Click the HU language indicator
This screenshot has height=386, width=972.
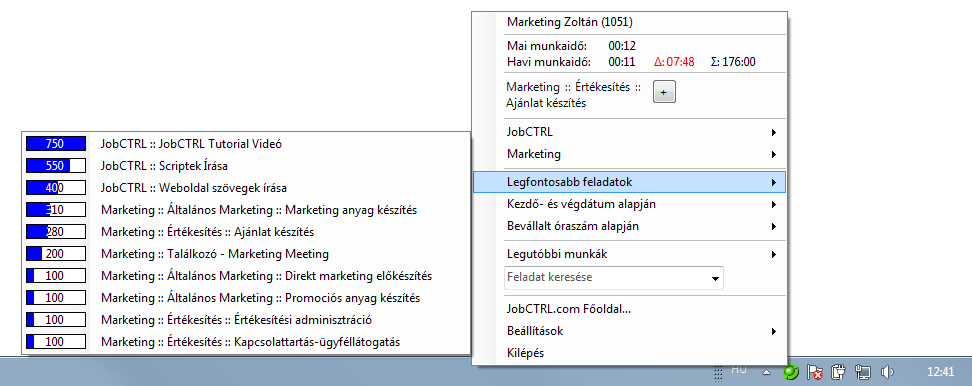click(738, 369)
